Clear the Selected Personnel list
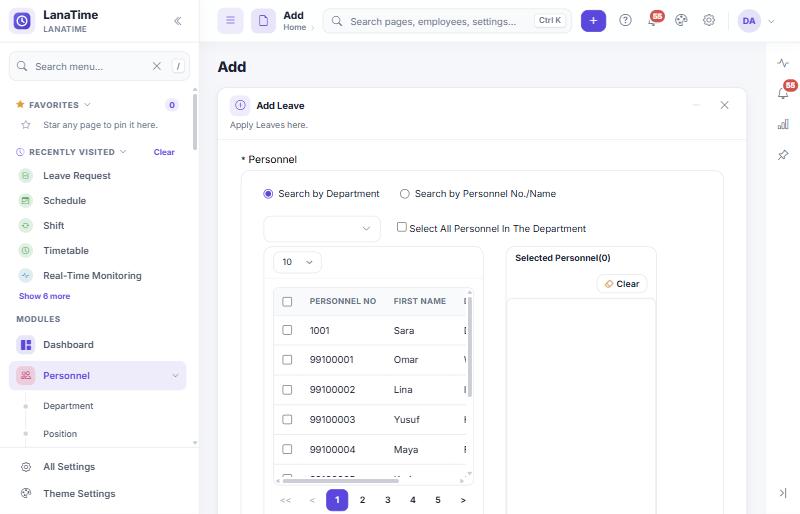Image resolution: width=800 pixels, height=514 pixels. point(622,284)
